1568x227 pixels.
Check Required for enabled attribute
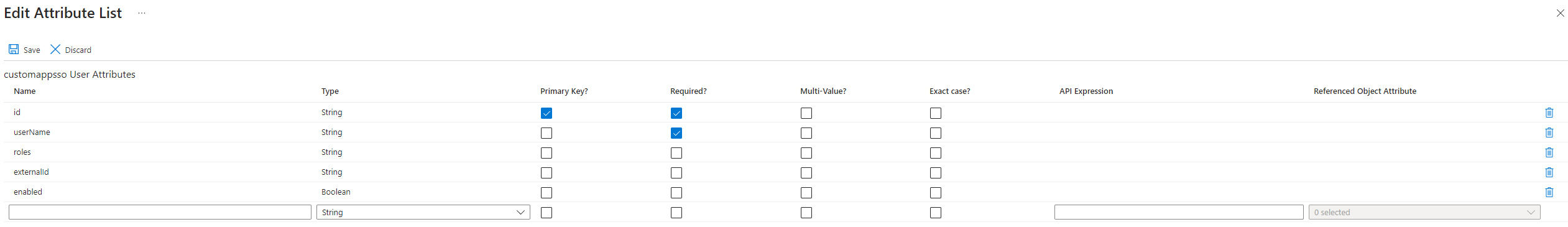676,193
